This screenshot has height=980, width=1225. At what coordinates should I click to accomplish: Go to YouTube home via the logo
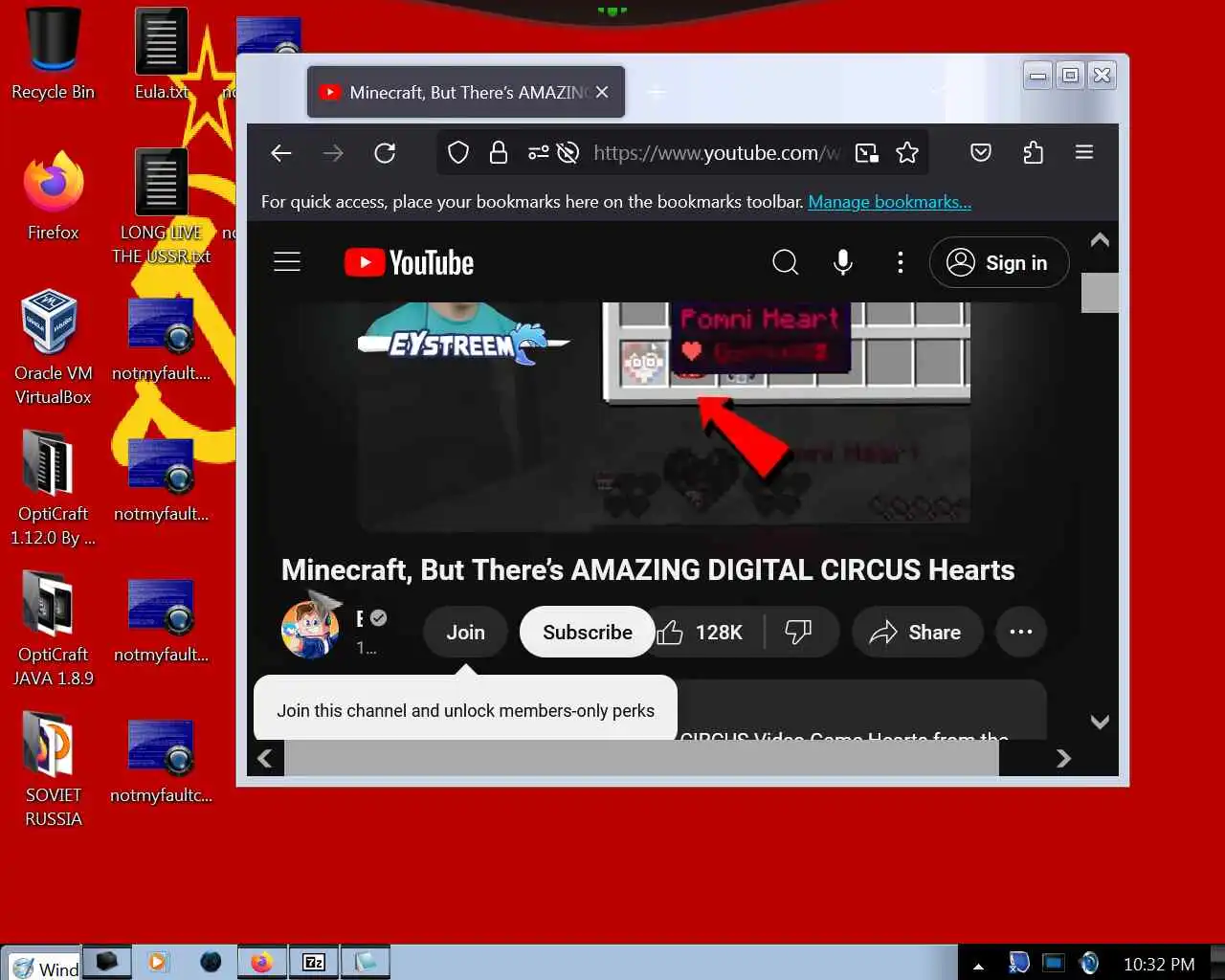[410, 262]
